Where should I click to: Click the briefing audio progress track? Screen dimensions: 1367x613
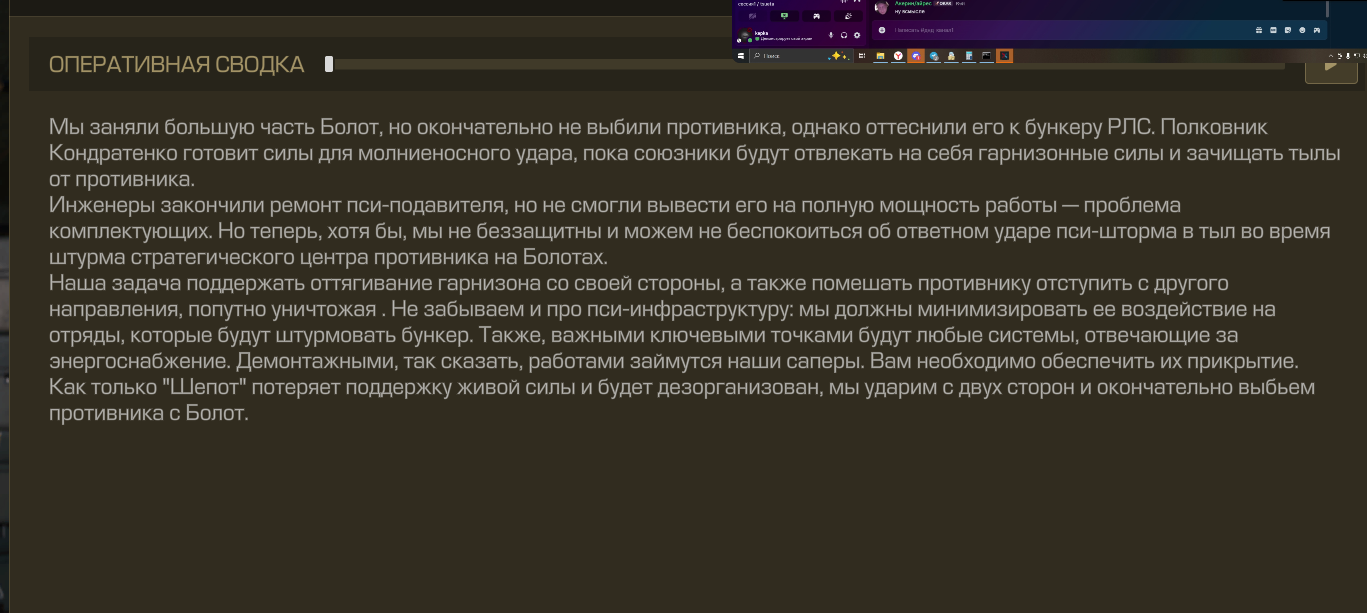(x=806, y=65)
